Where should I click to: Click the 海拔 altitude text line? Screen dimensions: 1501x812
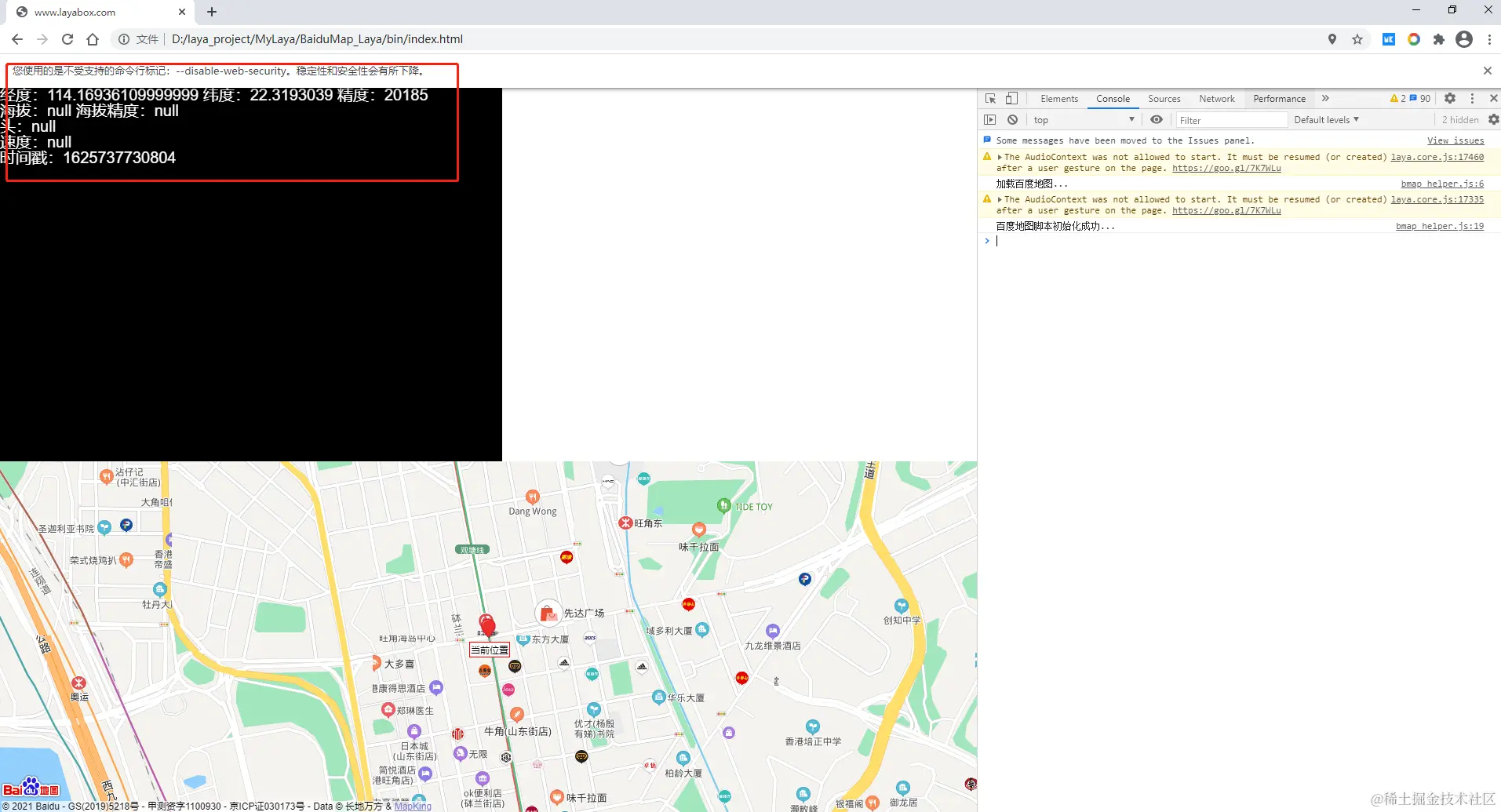(x=89, y=111)
